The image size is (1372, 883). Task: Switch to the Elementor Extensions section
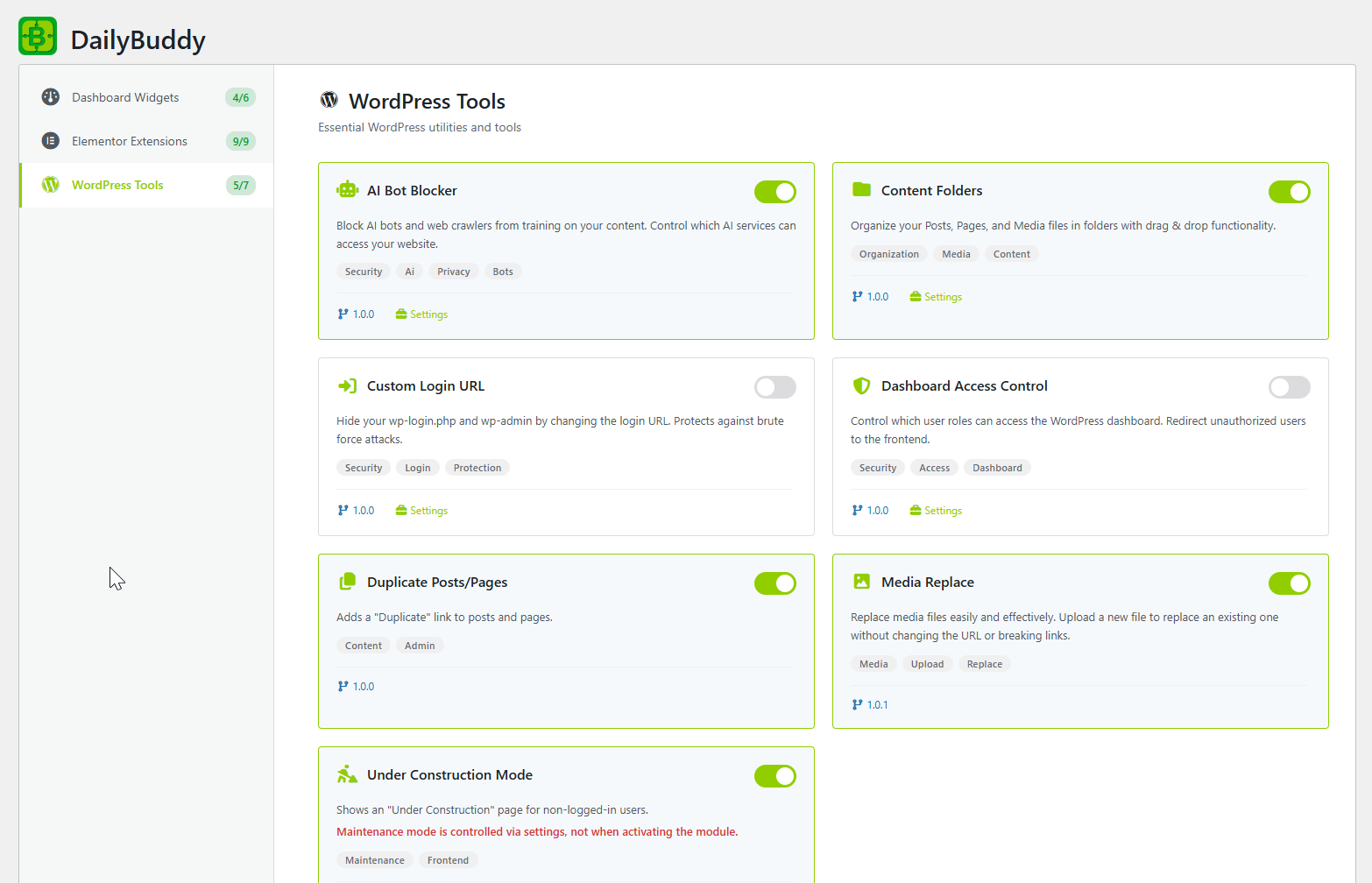click(129, 141)
